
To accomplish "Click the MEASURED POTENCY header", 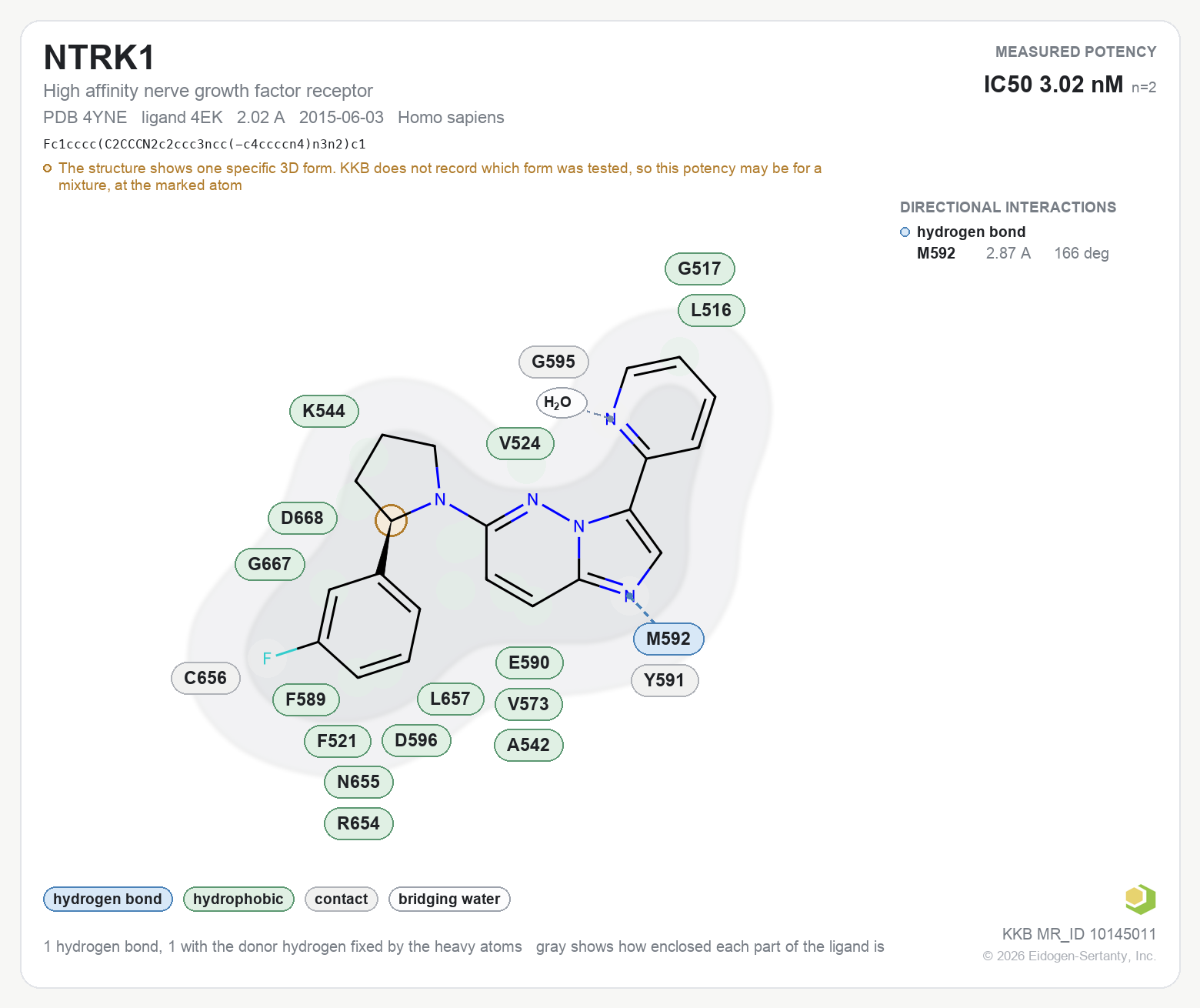I will tap(1076, 52).
